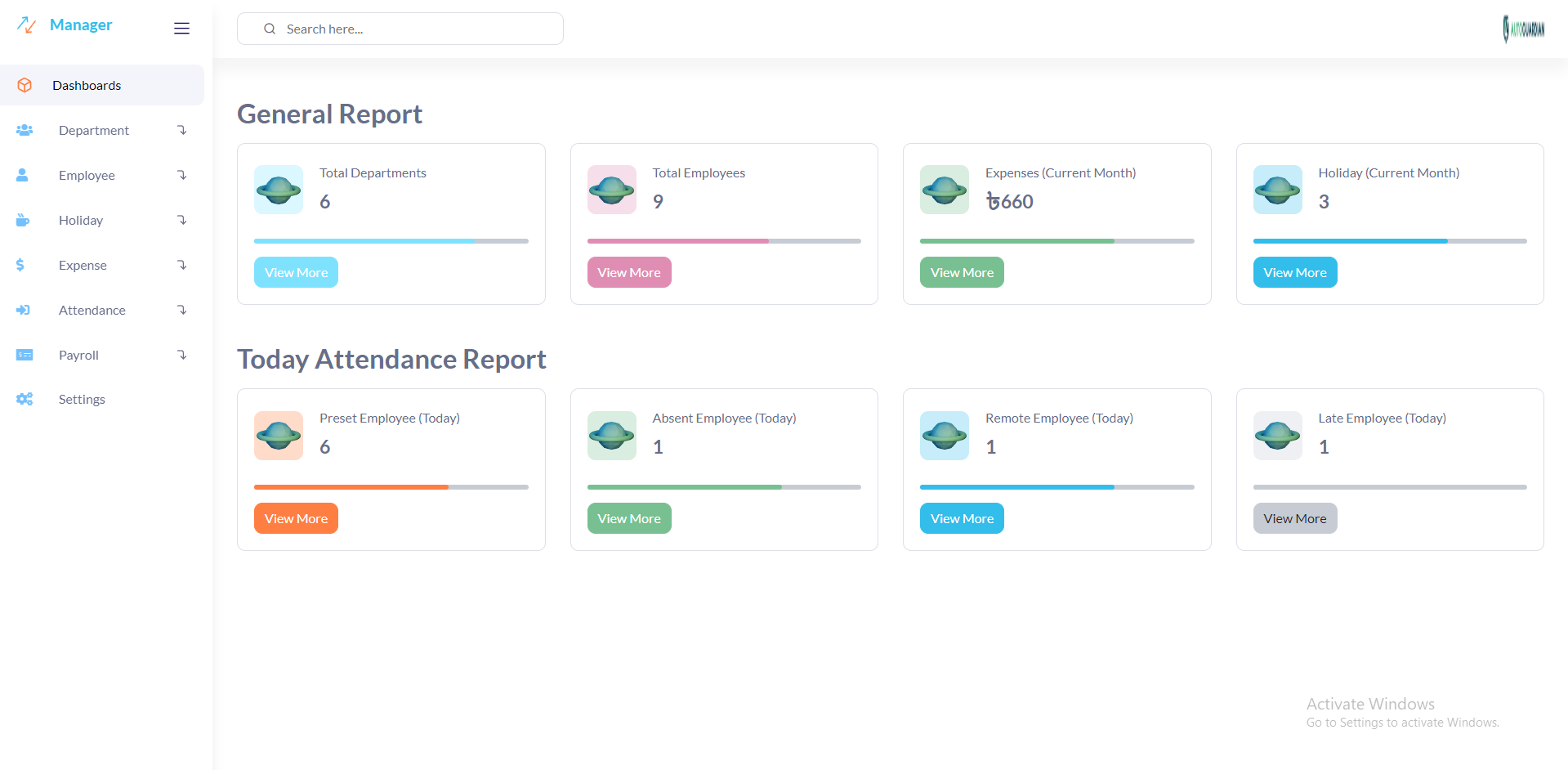
Task: Click the Holiday coffee mug icon
Action: pos(23,220)
